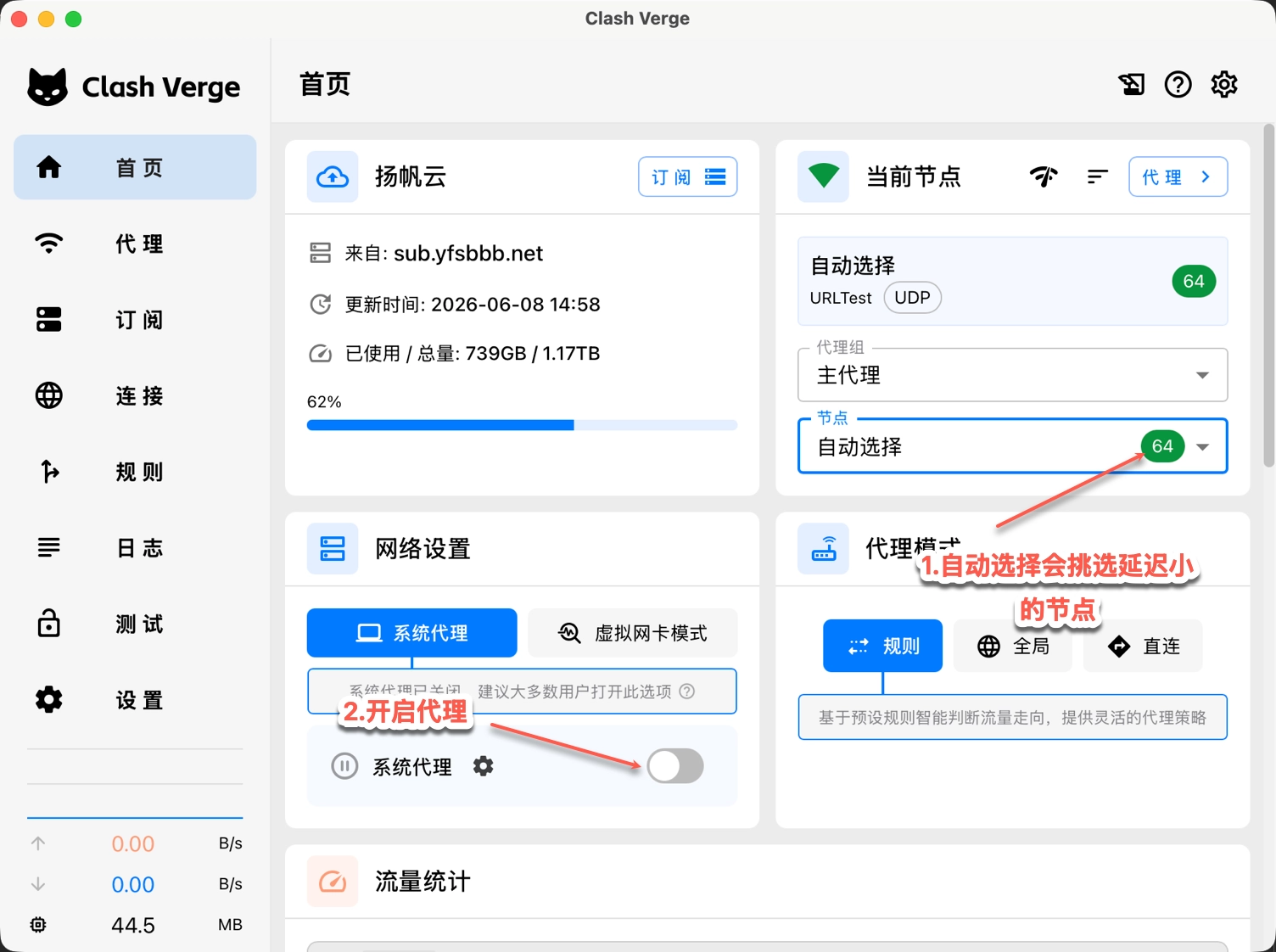Open the 代理 proxies page in sidebar

click(x=135, y=244)
